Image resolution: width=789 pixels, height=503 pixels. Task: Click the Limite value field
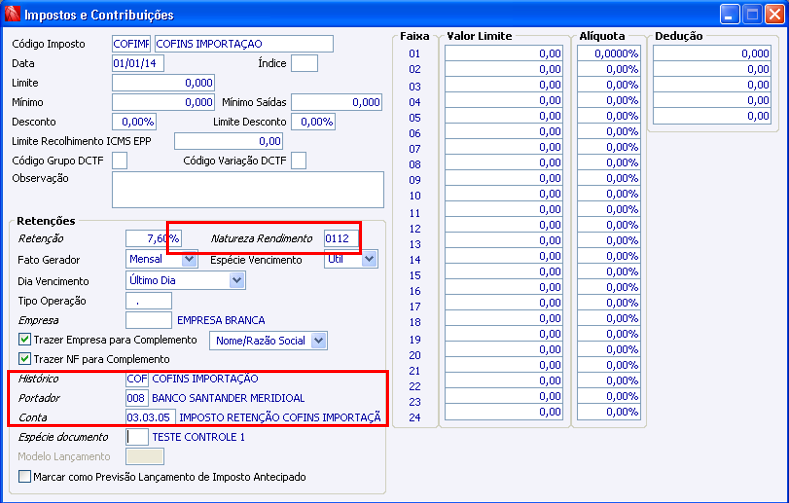click(x=164, y=83)
